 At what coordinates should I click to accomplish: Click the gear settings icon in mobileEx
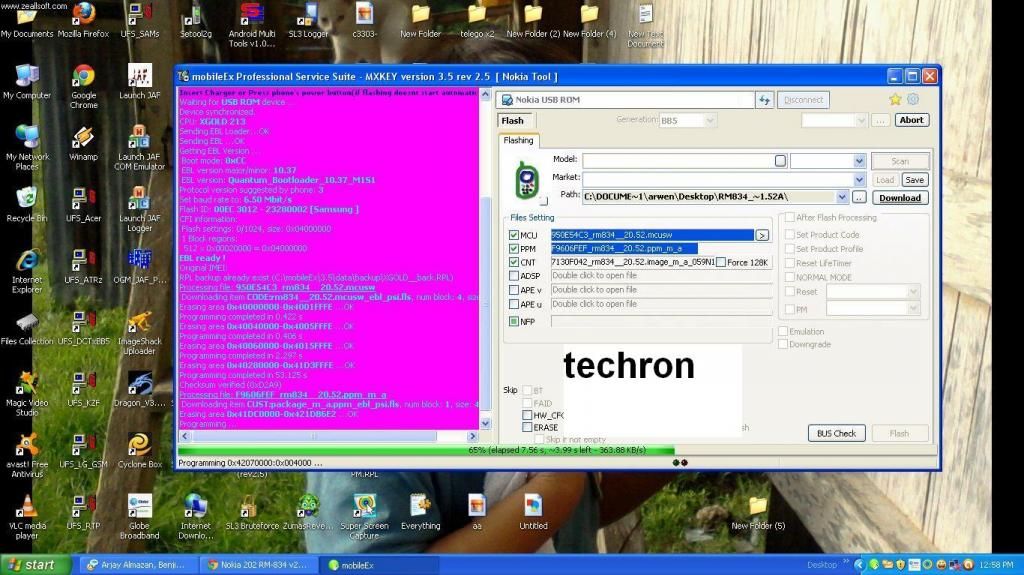pos(912,99)
